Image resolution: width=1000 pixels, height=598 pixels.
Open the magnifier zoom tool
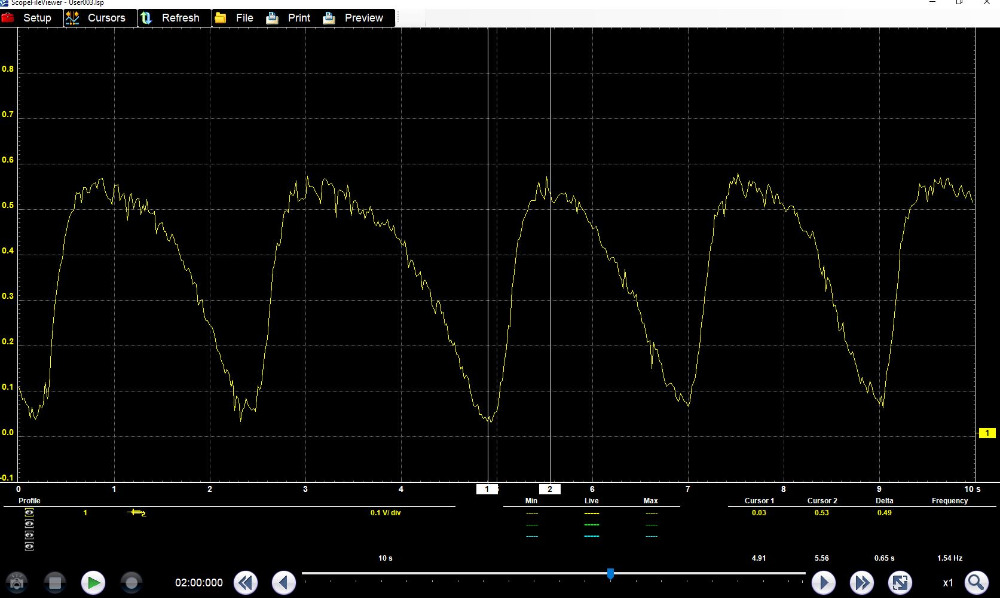tap(976, 582)
